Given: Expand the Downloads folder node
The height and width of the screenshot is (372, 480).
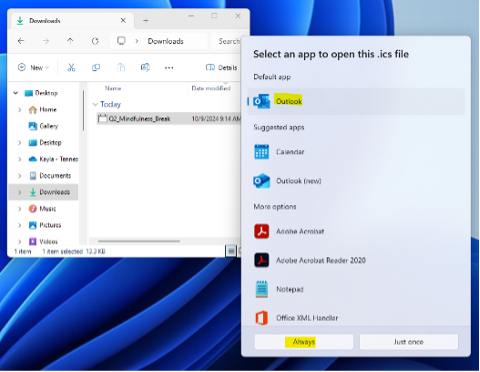Looking at the screenshot, I should coord(19,192).
